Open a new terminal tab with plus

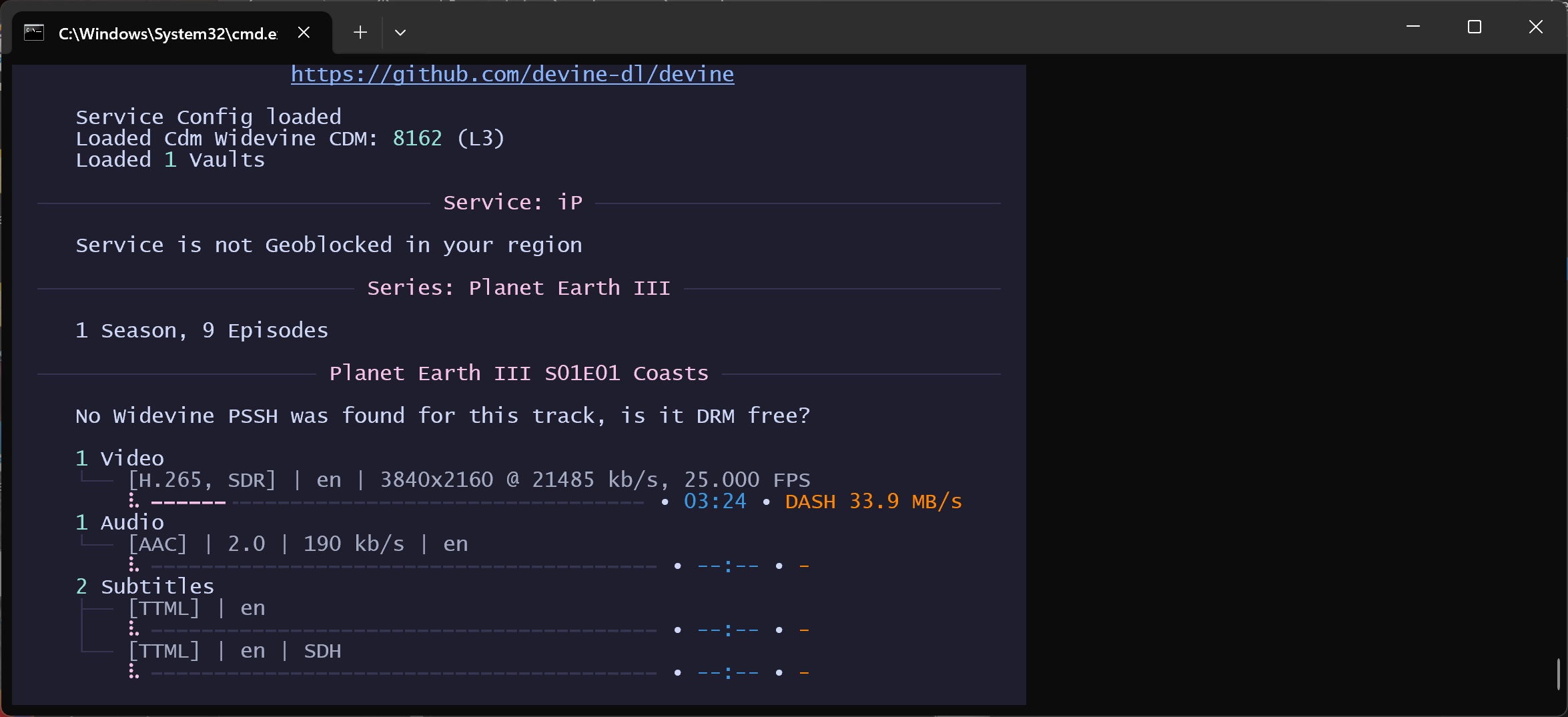[360, 32]
